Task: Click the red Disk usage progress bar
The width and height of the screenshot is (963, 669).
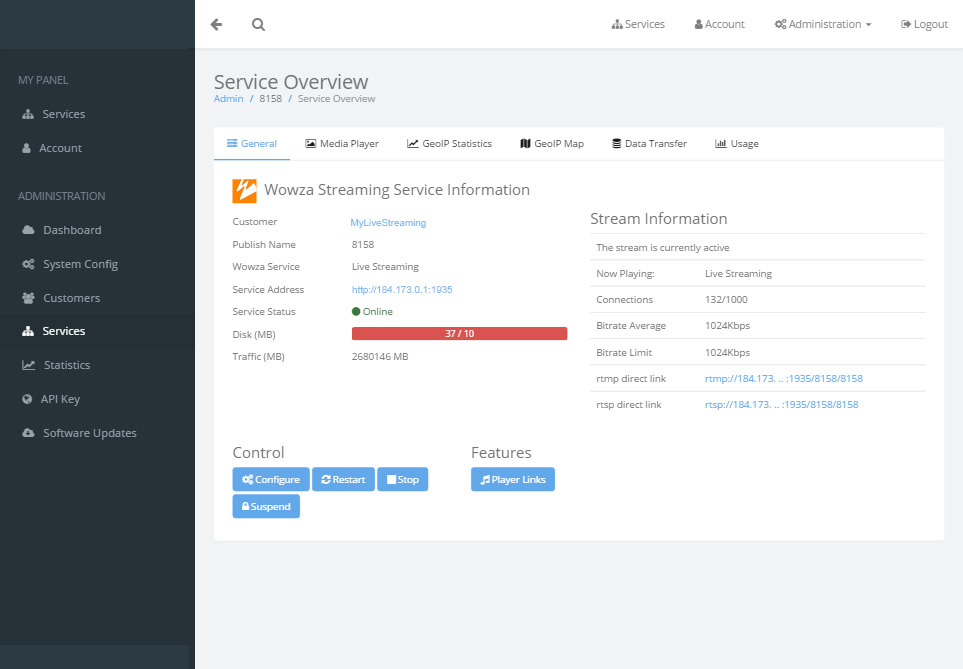Action: tap(458, 333)
